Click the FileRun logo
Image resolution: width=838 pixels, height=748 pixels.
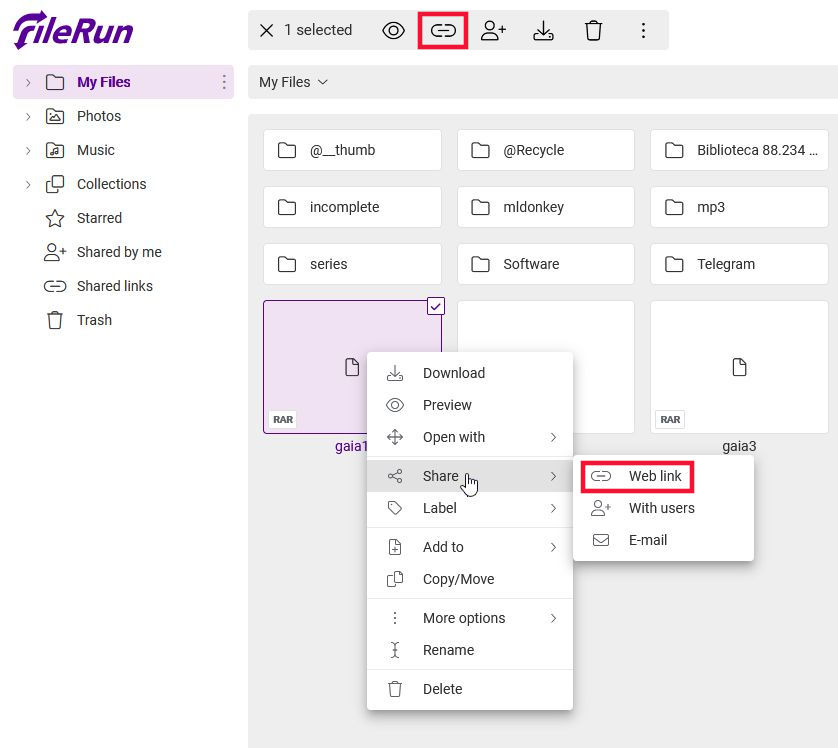[x=73, y=30]
